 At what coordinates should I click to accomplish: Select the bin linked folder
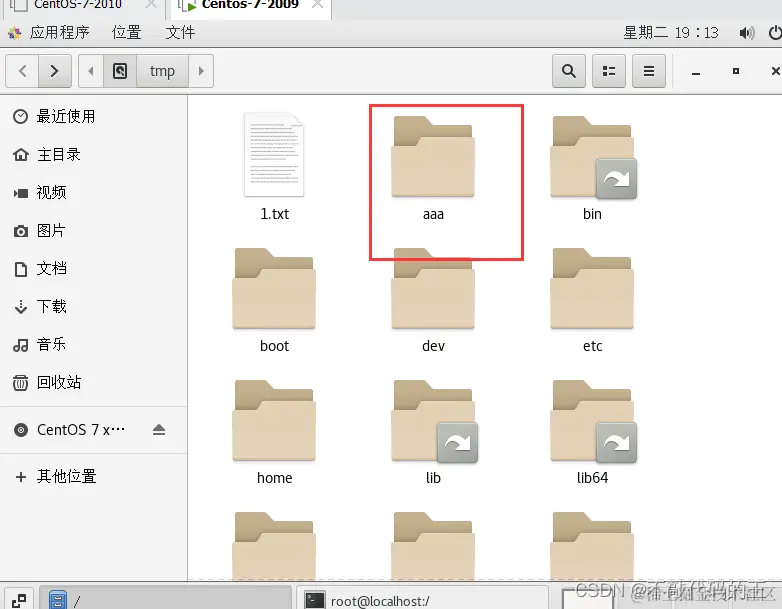tap(592, 157)
